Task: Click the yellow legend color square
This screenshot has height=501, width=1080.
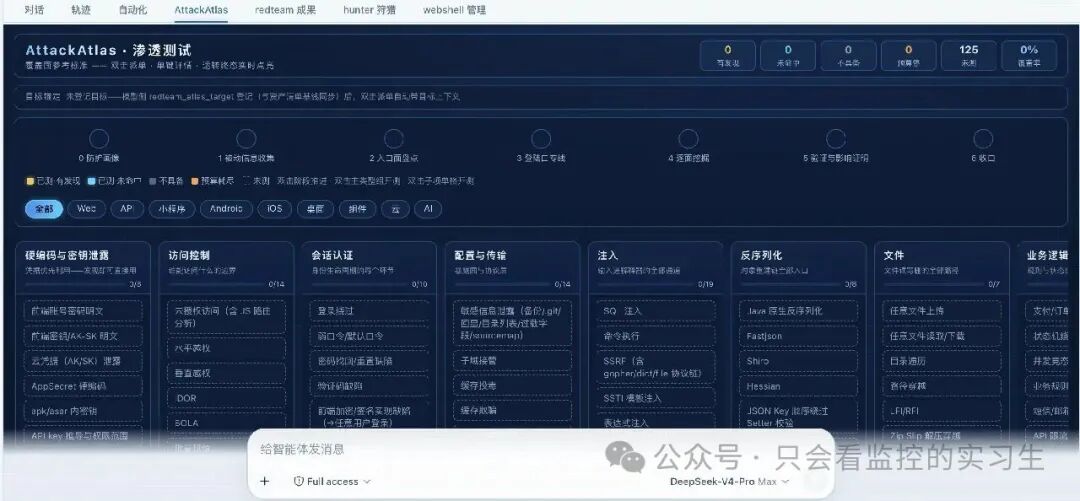Action: (29, 181)
